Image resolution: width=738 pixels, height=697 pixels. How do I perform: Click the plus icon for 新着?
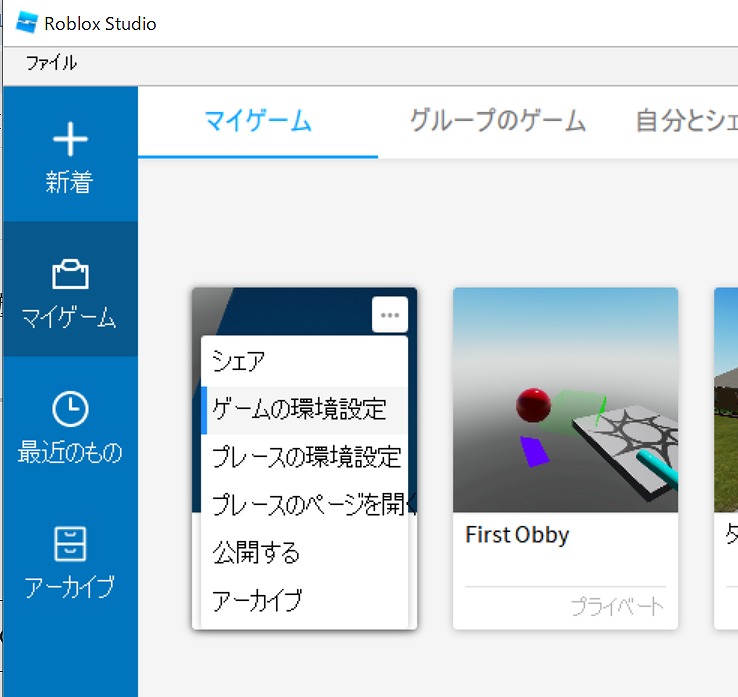[x=70, y=139]
